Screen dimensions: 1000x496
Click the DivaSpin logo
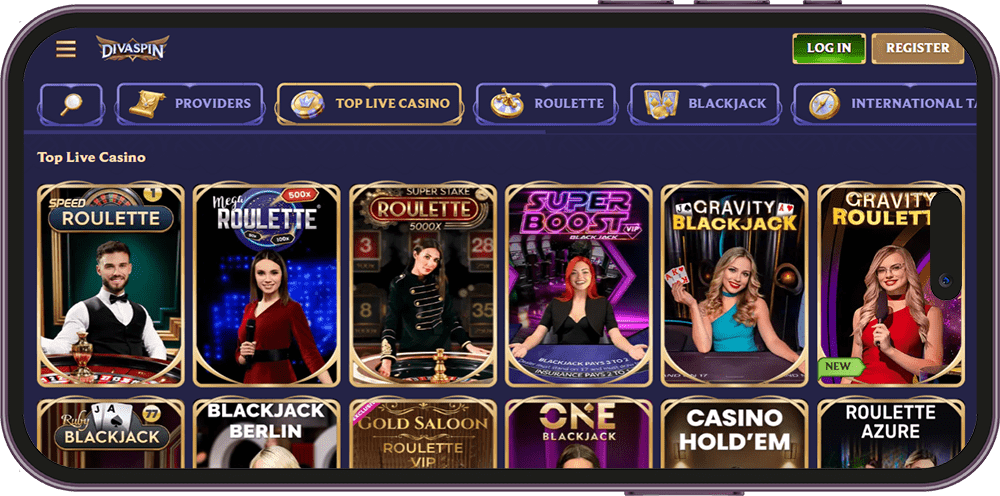tap(133, 48)
